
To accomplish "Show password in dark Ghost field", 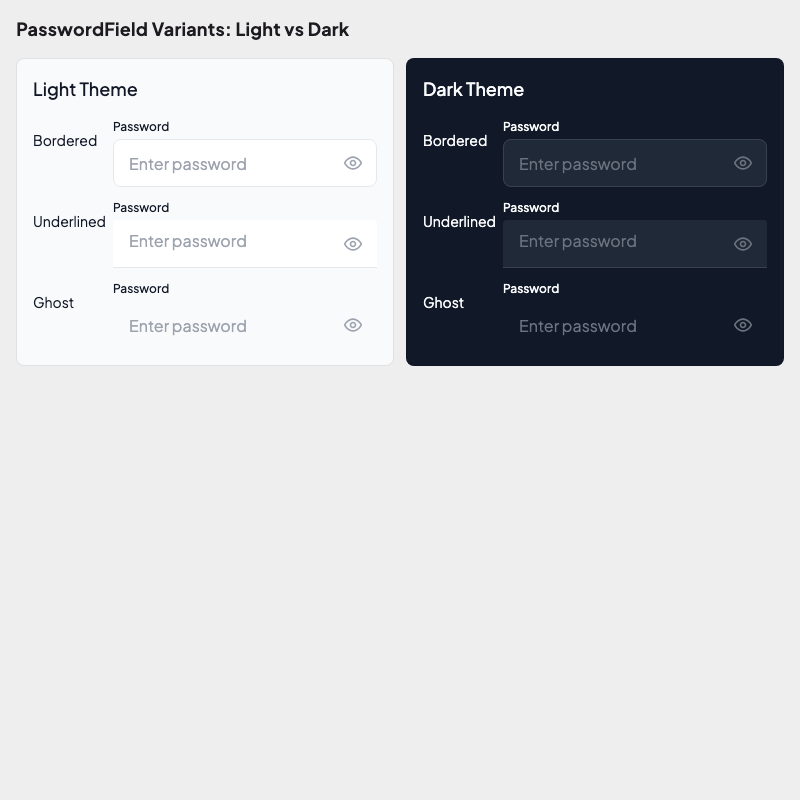I will (743, 325).
